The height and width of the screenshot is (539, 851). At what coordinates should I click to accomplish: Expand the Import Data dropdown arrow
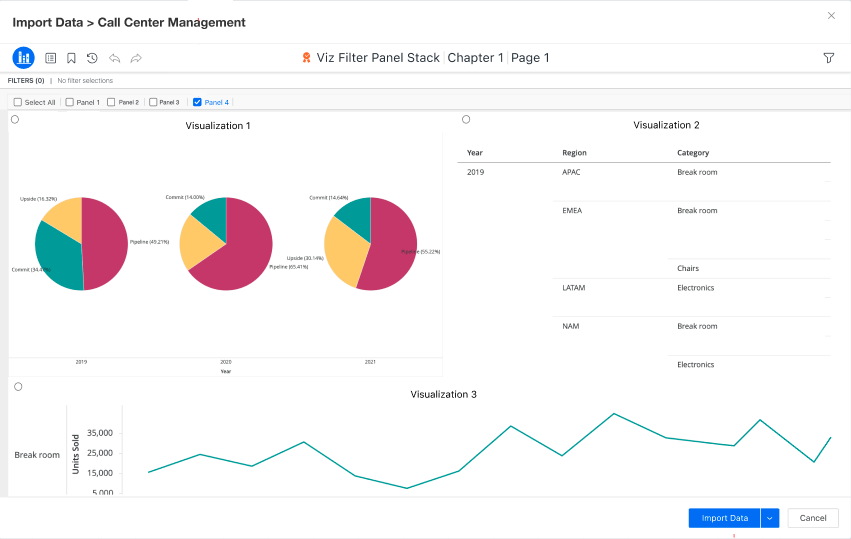coord(769,518)
